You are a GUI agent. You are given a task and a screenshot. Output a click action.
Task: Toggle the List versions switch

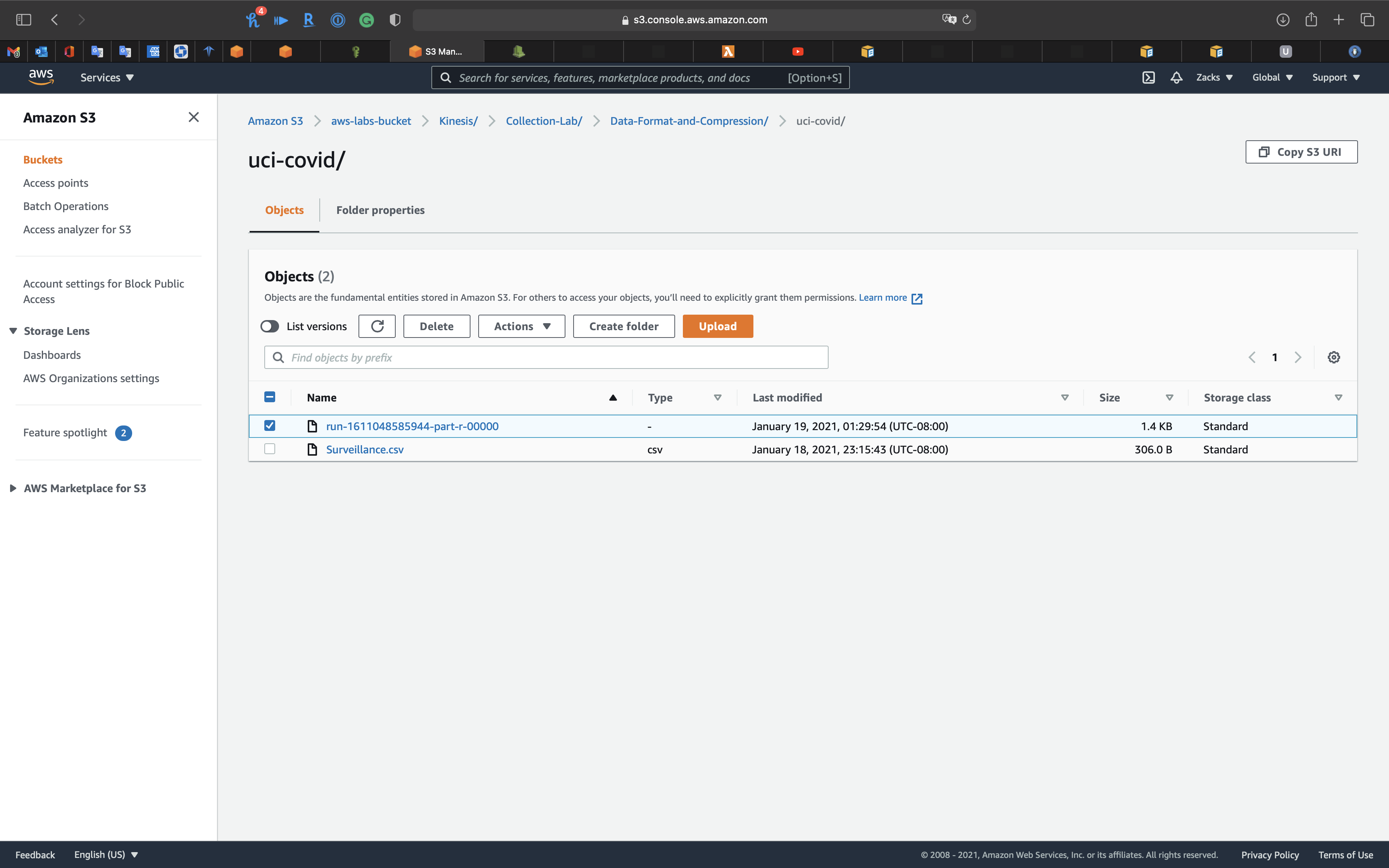[270, 326]
